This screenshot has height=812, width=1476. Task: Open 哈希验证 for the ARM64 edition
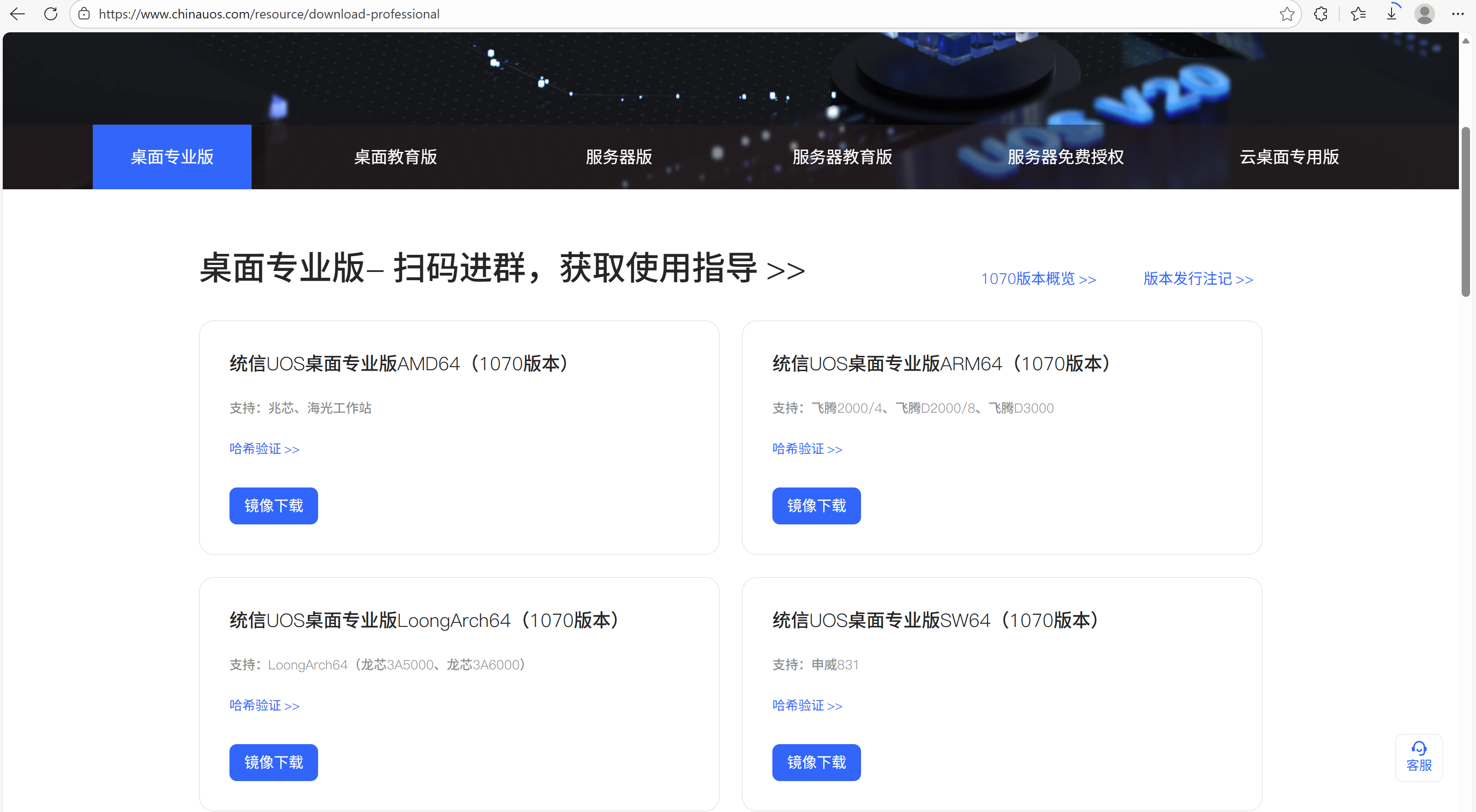(807, 449)
